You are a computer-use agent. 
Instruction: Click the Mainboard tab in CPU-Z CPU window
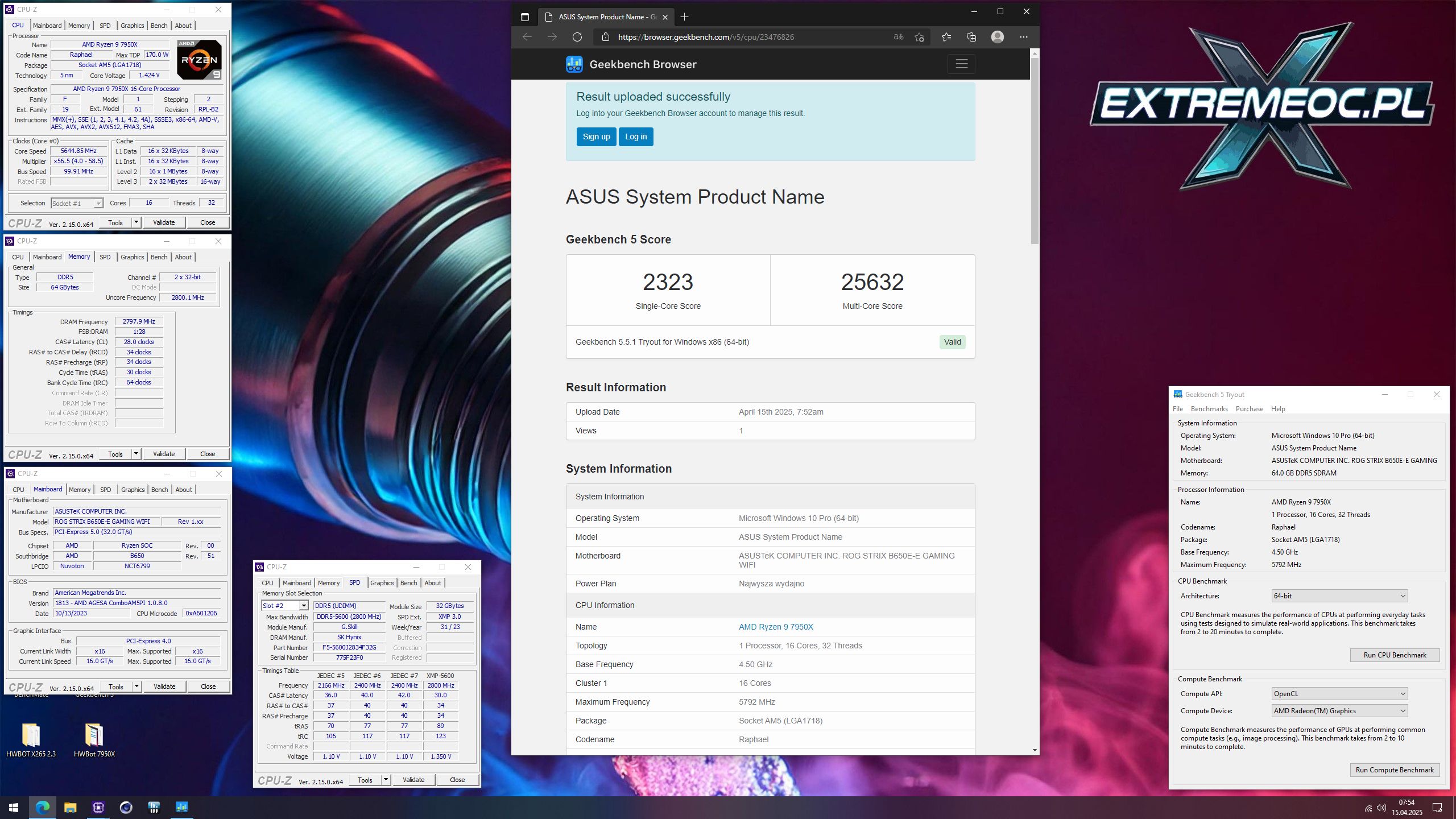point(47,26)
